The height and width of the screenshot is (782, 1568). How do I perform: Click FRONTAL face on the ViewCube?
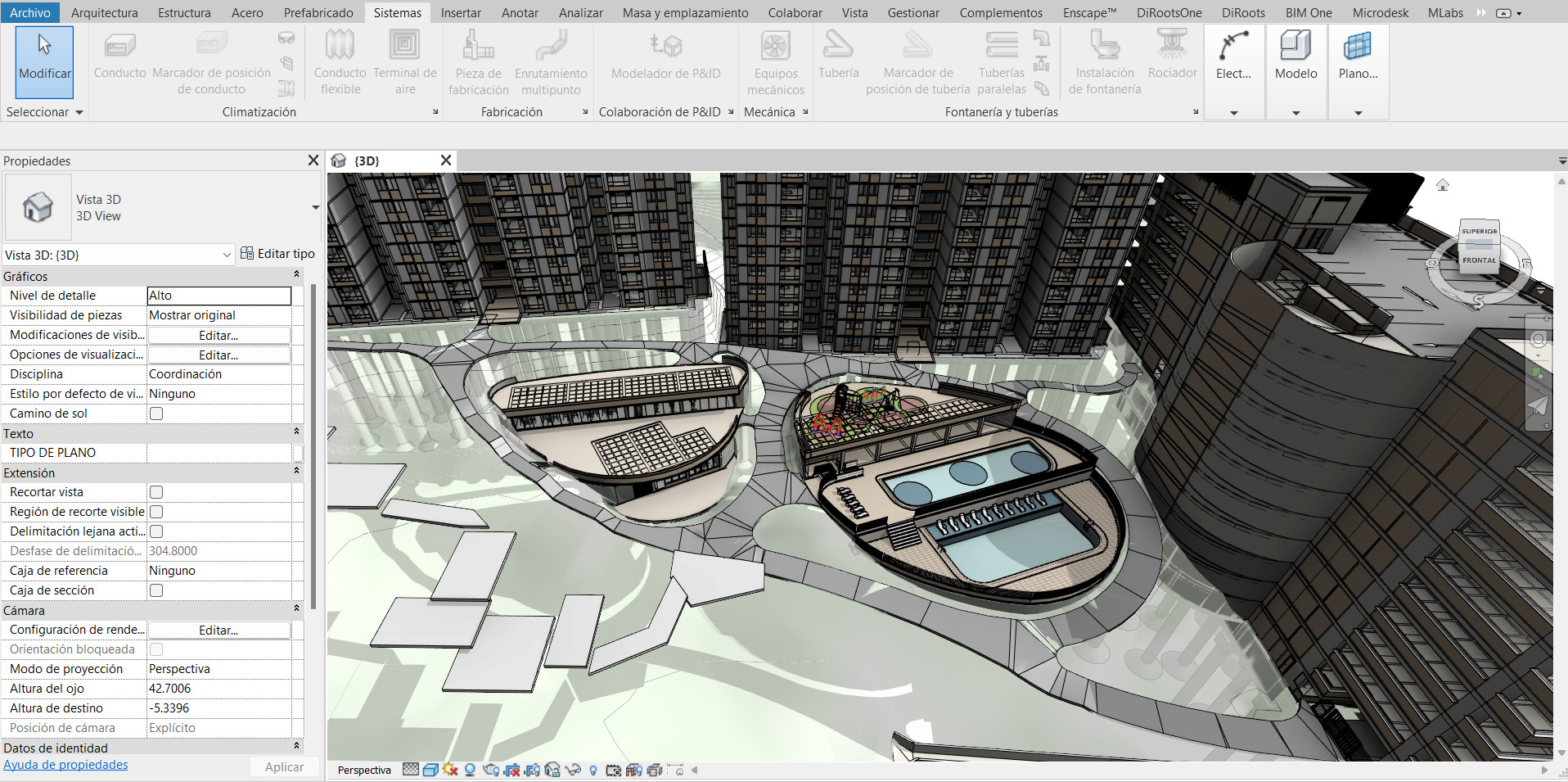pyautogui.click(x=1479, y=260)
